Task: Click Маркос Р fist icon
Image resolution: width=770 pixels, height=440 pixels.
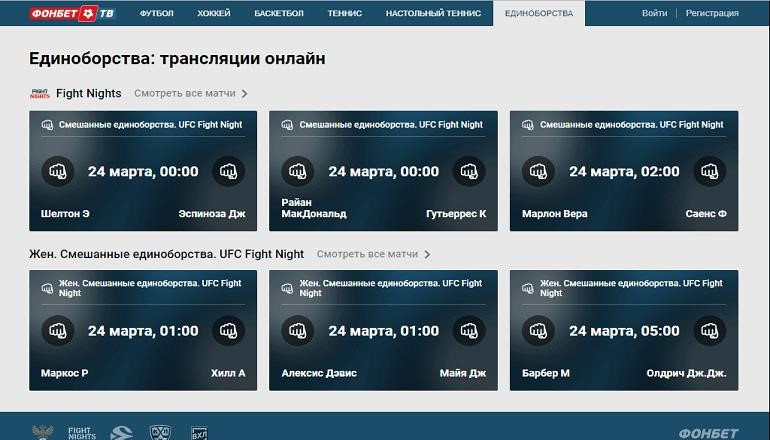Action: coord(58,331)
